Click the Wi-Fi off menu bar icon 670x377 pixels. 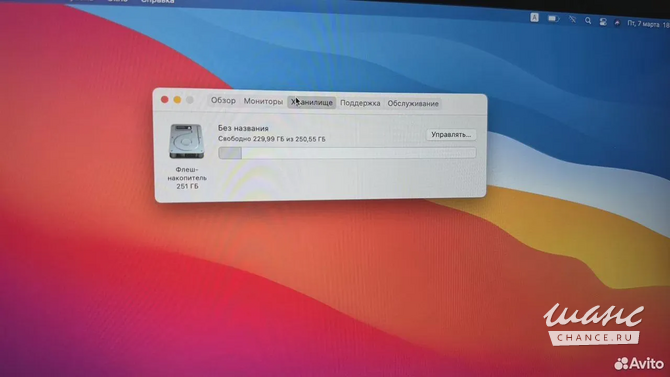pyautogui.click(x=572, y=20)
